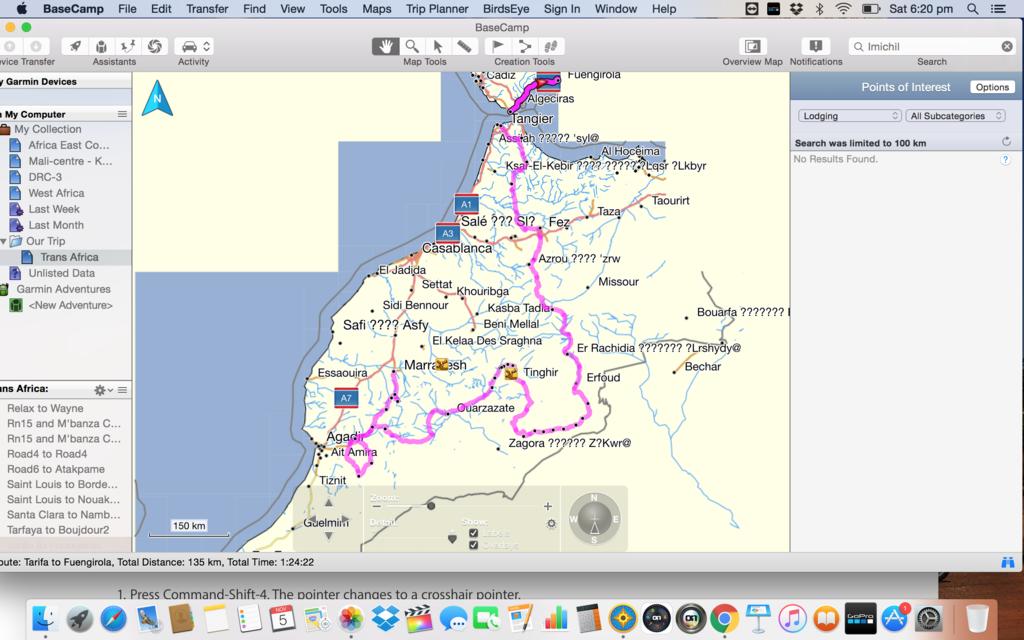Image resolution: width=1024 pixels, height=640 pixels.
Task: Select the Hand pan map tool
Action: pos(385,46)
